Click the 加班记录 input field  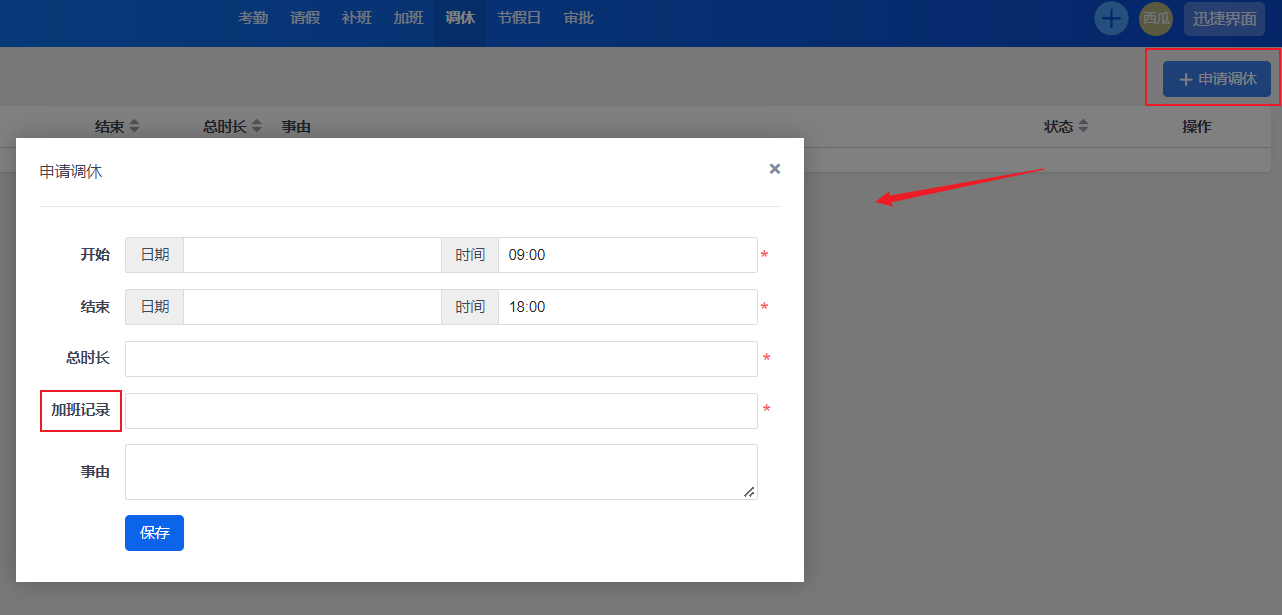click(441, 411)
